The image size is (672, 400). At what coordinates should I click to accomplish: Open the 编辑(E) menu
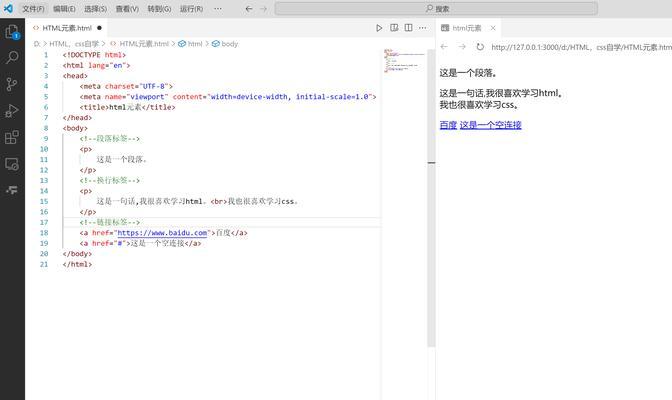[64, 9]
